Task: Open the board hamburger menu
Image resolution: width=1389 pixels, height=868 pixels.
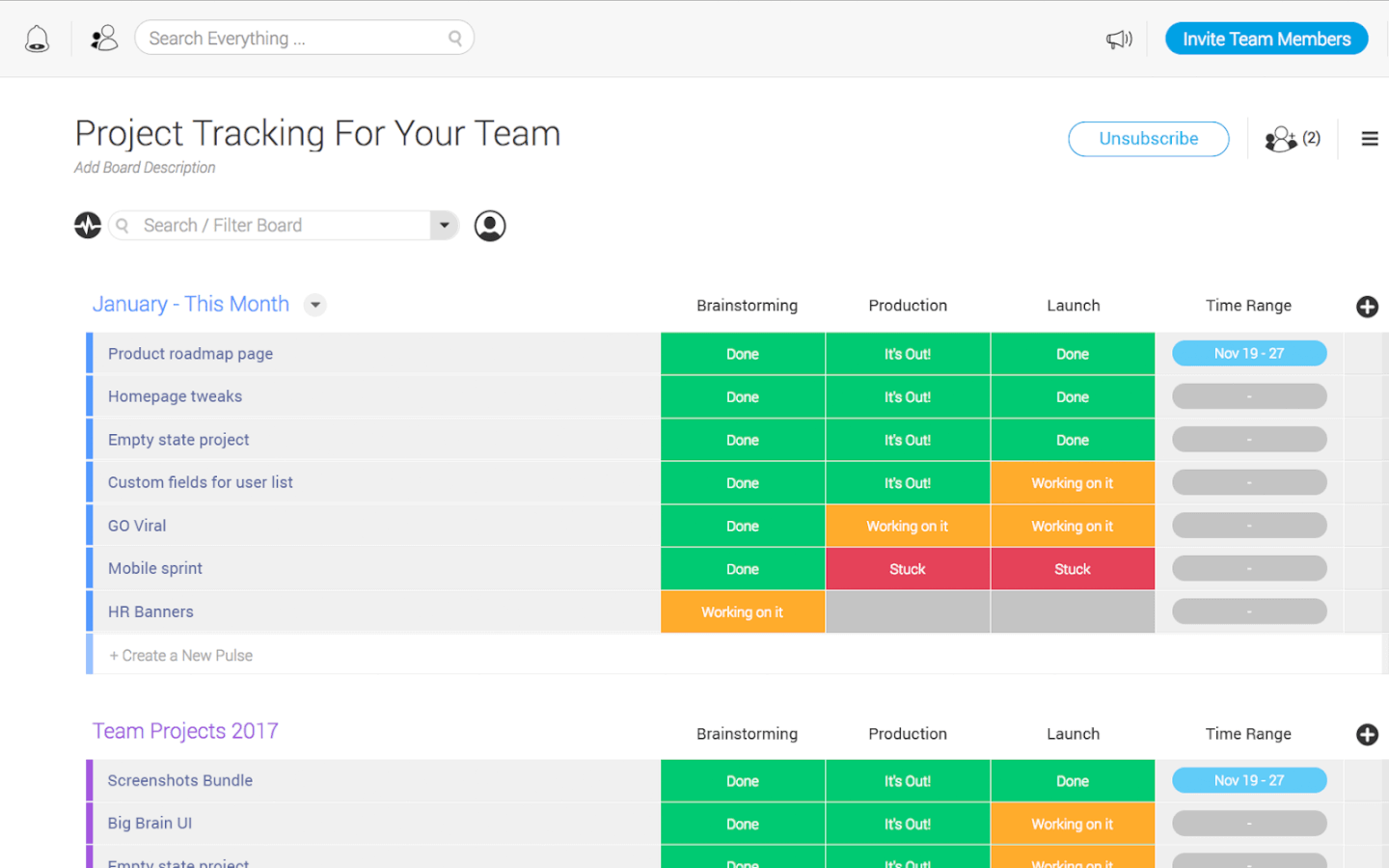Action: point(1370,138)
